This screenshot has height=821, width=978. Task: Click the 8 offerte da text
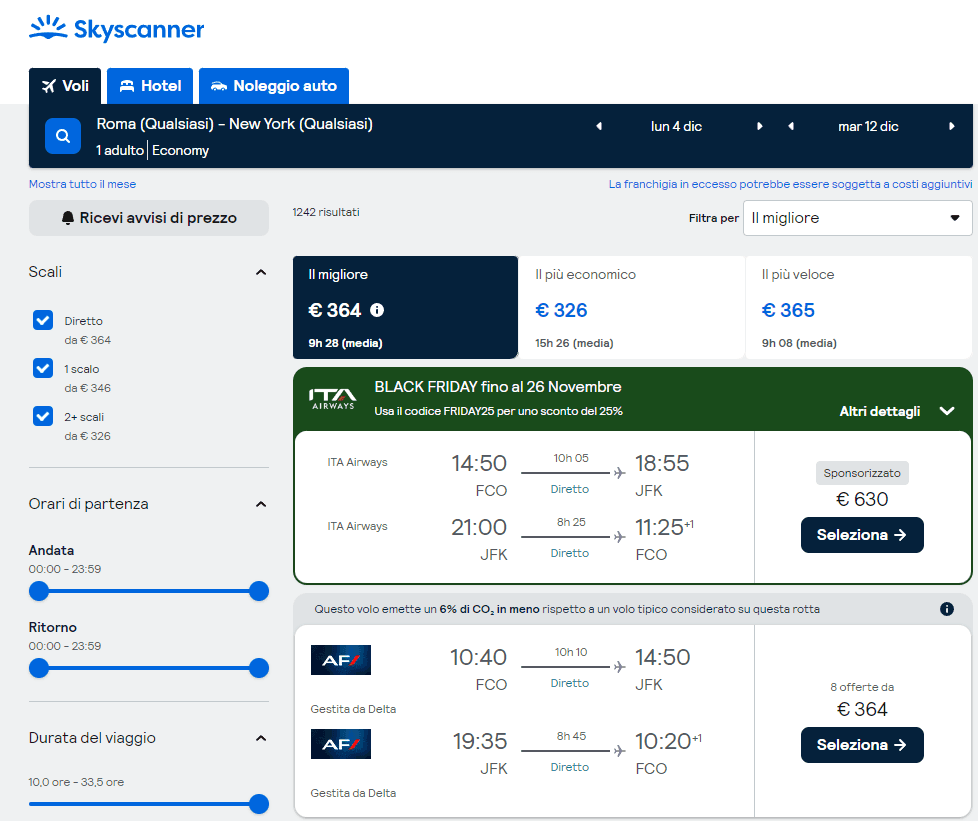pos(862,687)
